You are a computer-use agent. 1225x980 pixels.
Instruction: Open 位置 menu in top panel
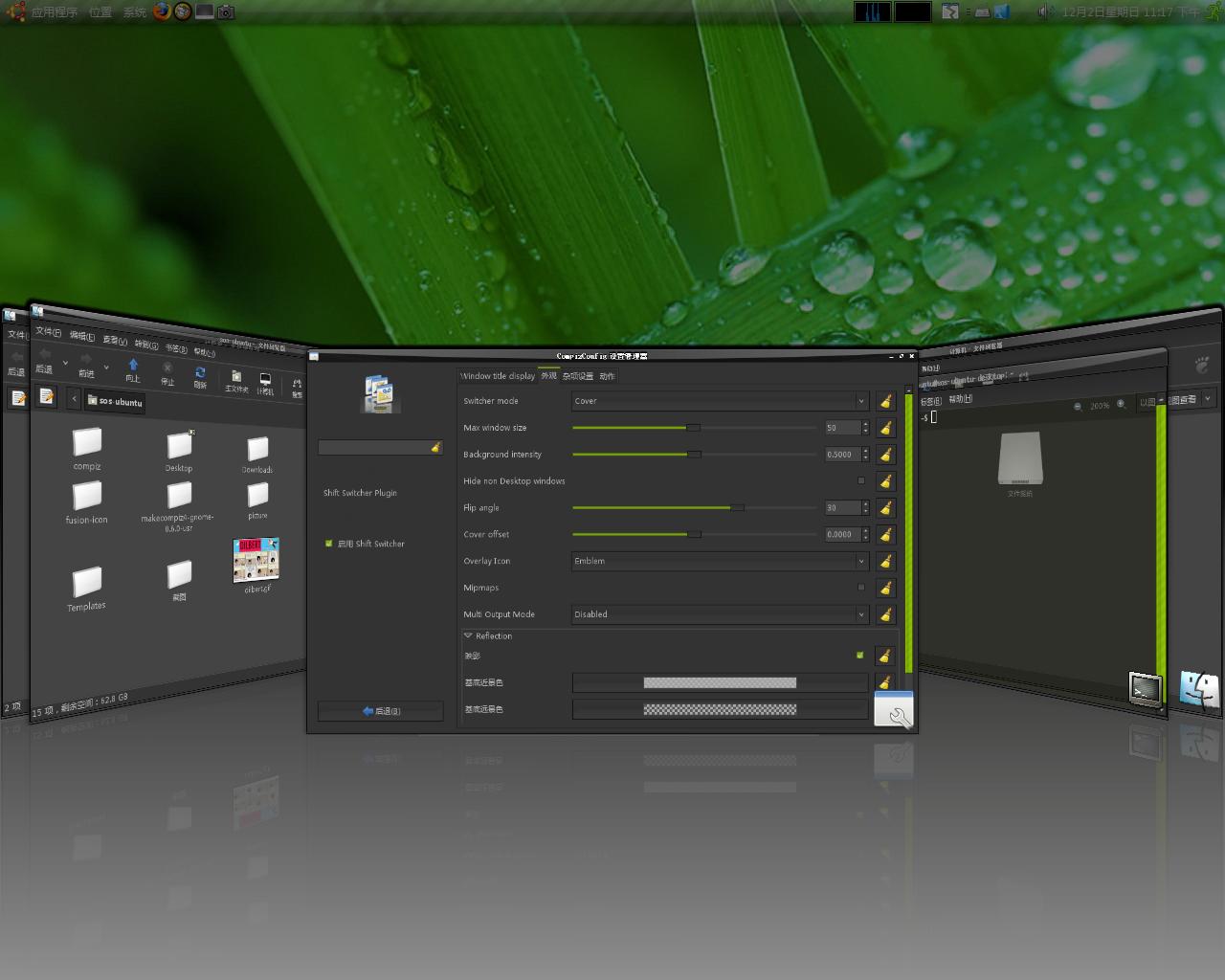(x=100, y=12)
